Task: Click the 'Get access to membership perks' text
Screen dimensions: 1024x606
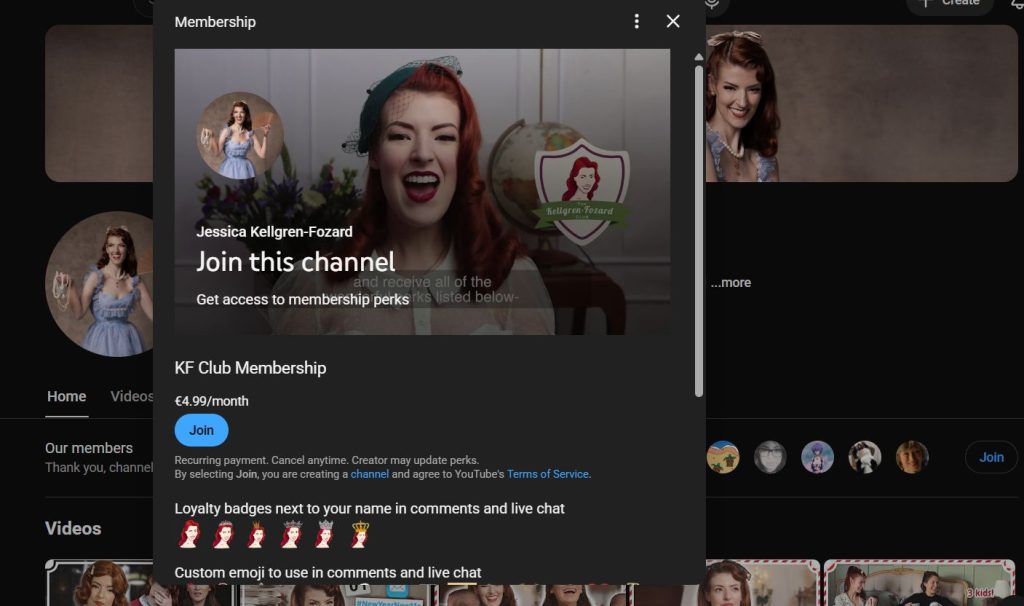Action: (302, 300)
